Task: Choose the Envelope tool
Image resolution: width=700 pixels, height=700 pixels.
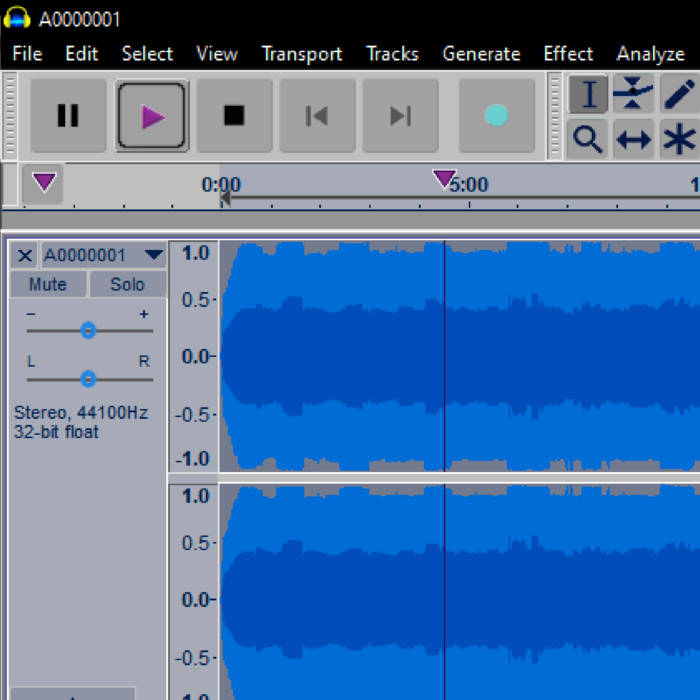Action: click(x=633, y=95)
